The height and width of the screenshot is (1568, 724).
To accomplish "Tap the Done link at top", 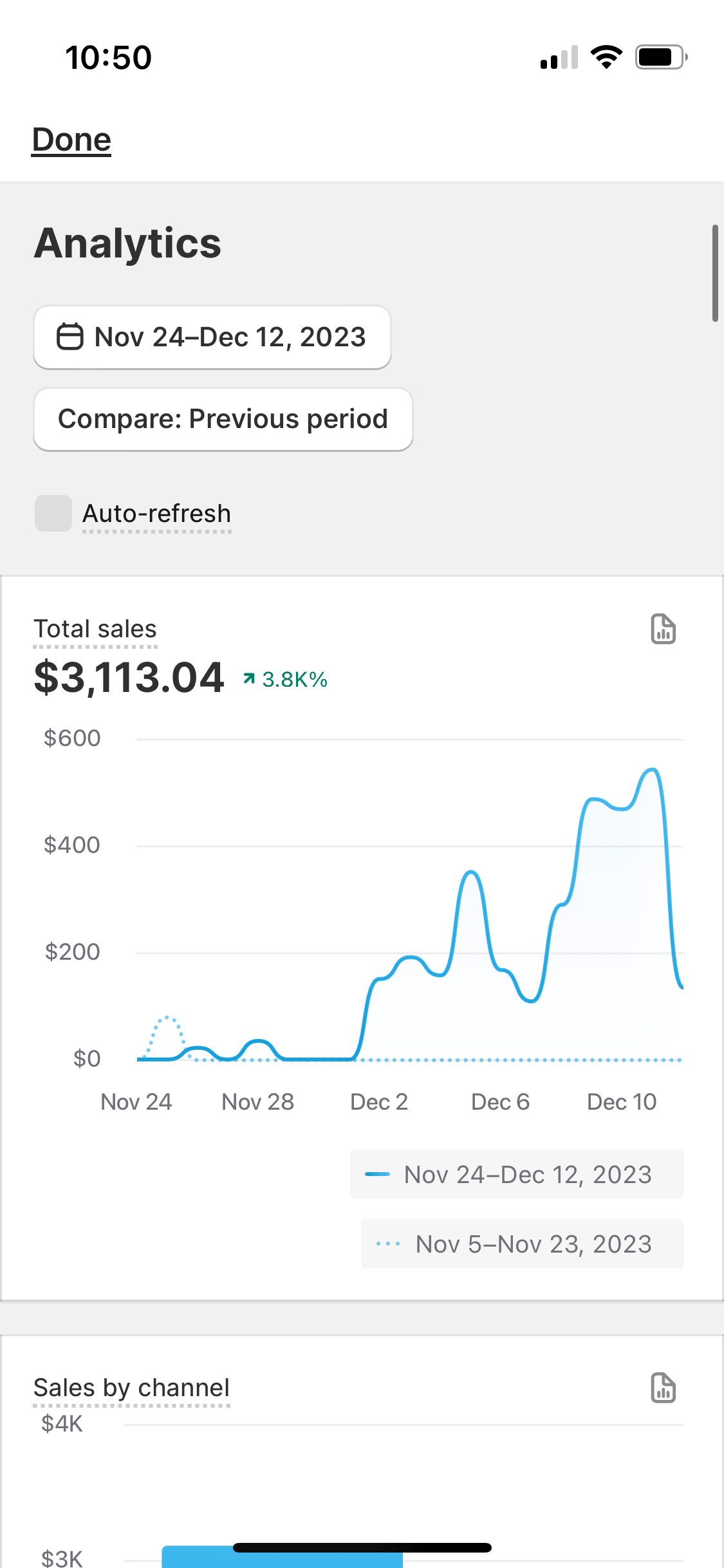I will pyautogui.click(x=71, y=140).
